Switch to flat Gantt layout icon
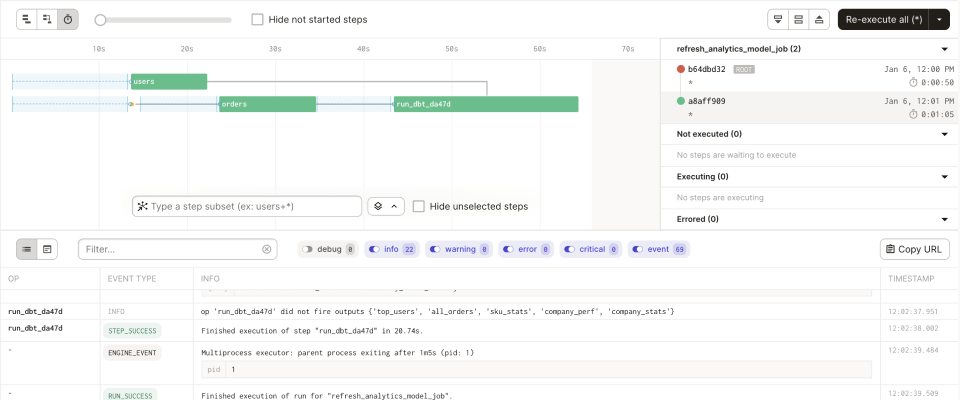Viewport: 960px width, 400px height. pyautogui.click(x=25, y=19)
